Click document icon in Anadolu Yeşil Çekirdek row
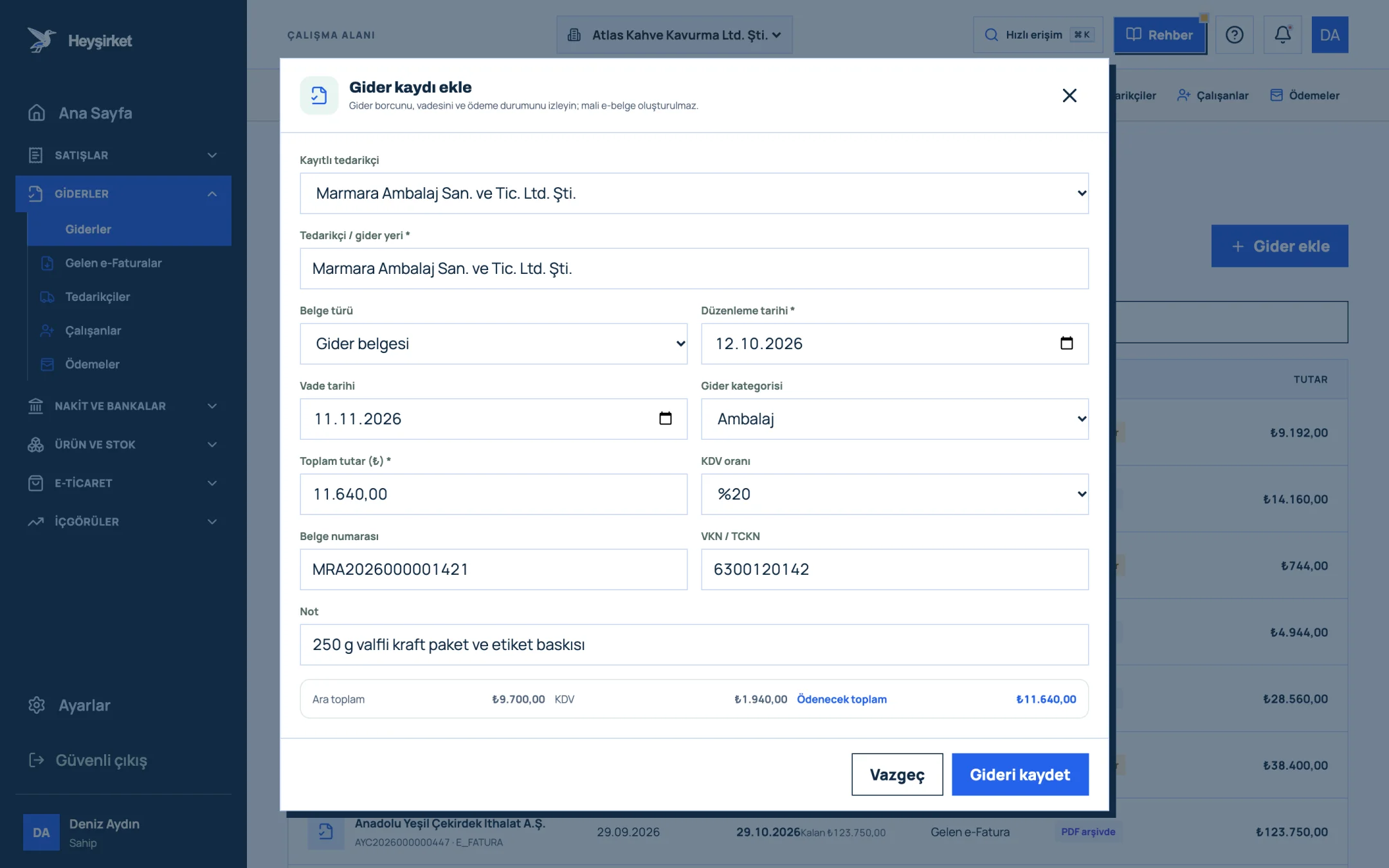The height and width of the screenshot is (868, 1389). pos(325,832)
